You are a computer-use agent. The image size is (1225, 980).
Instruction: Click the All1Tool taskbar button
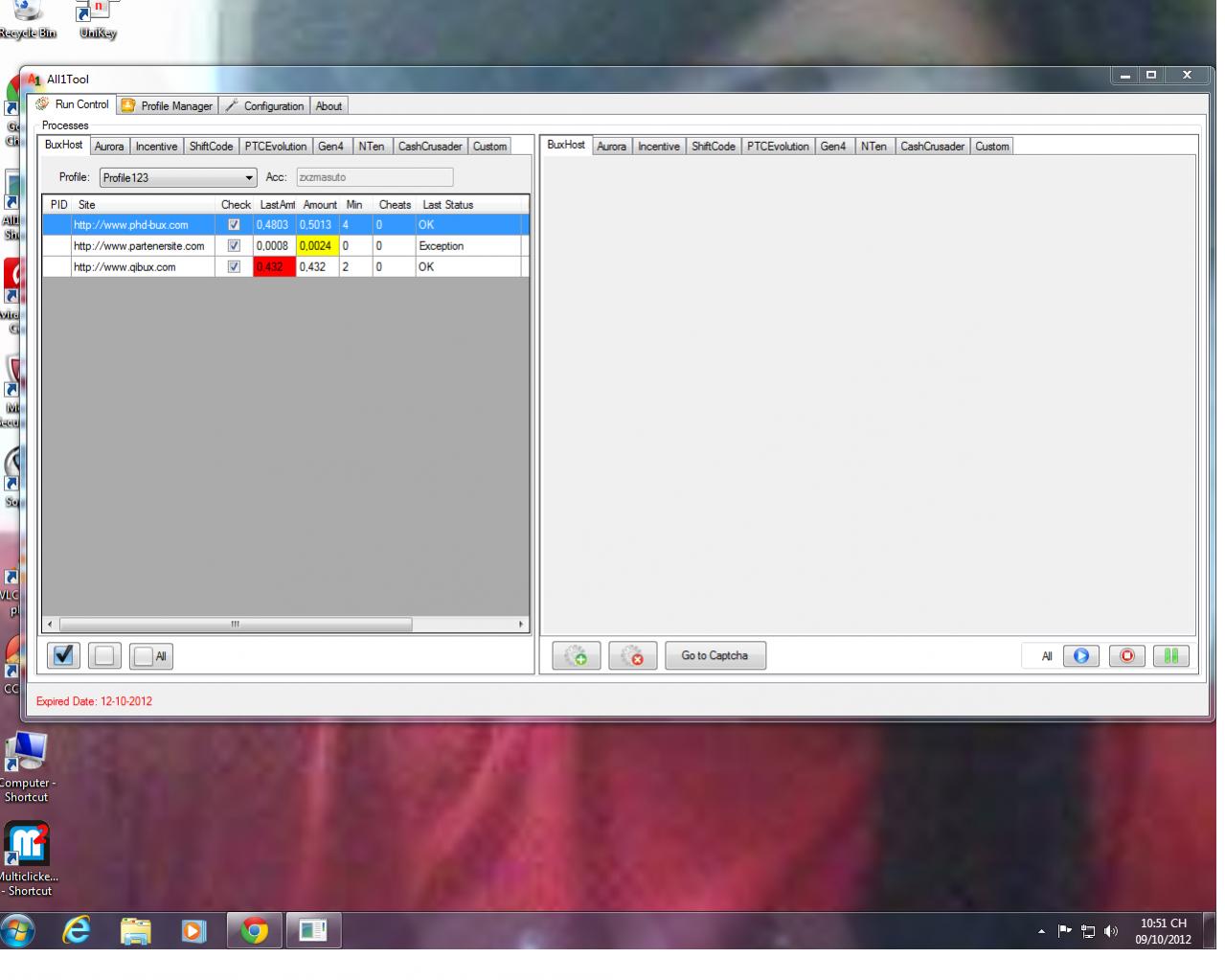coord(313,930)
